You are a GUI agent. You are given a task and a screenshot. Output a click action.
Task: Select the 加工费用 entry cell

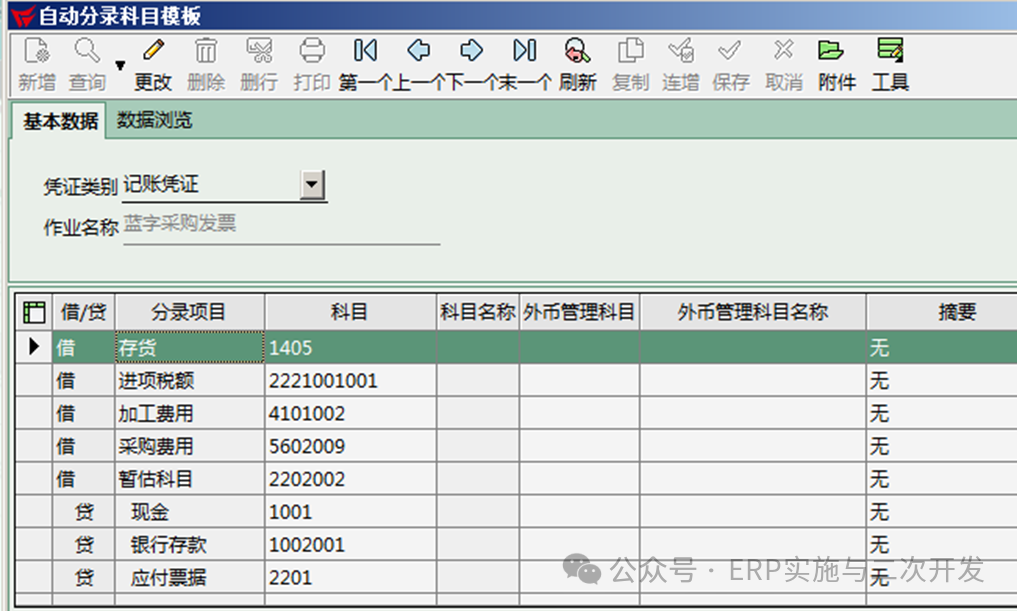(x=189, y=413)
